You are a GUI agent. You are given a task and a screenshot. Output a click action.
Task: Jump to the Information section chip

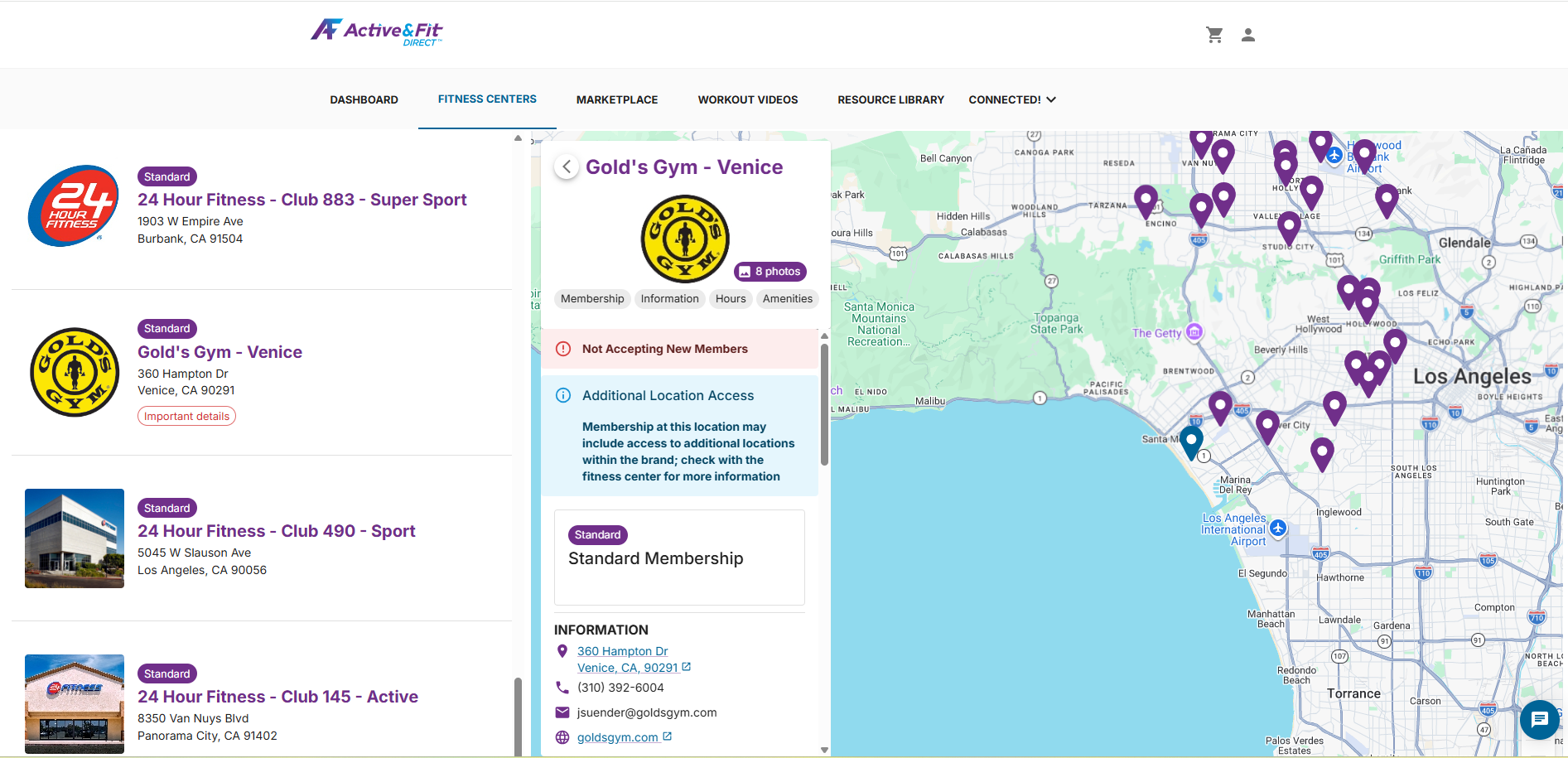(x=669, y=299)
